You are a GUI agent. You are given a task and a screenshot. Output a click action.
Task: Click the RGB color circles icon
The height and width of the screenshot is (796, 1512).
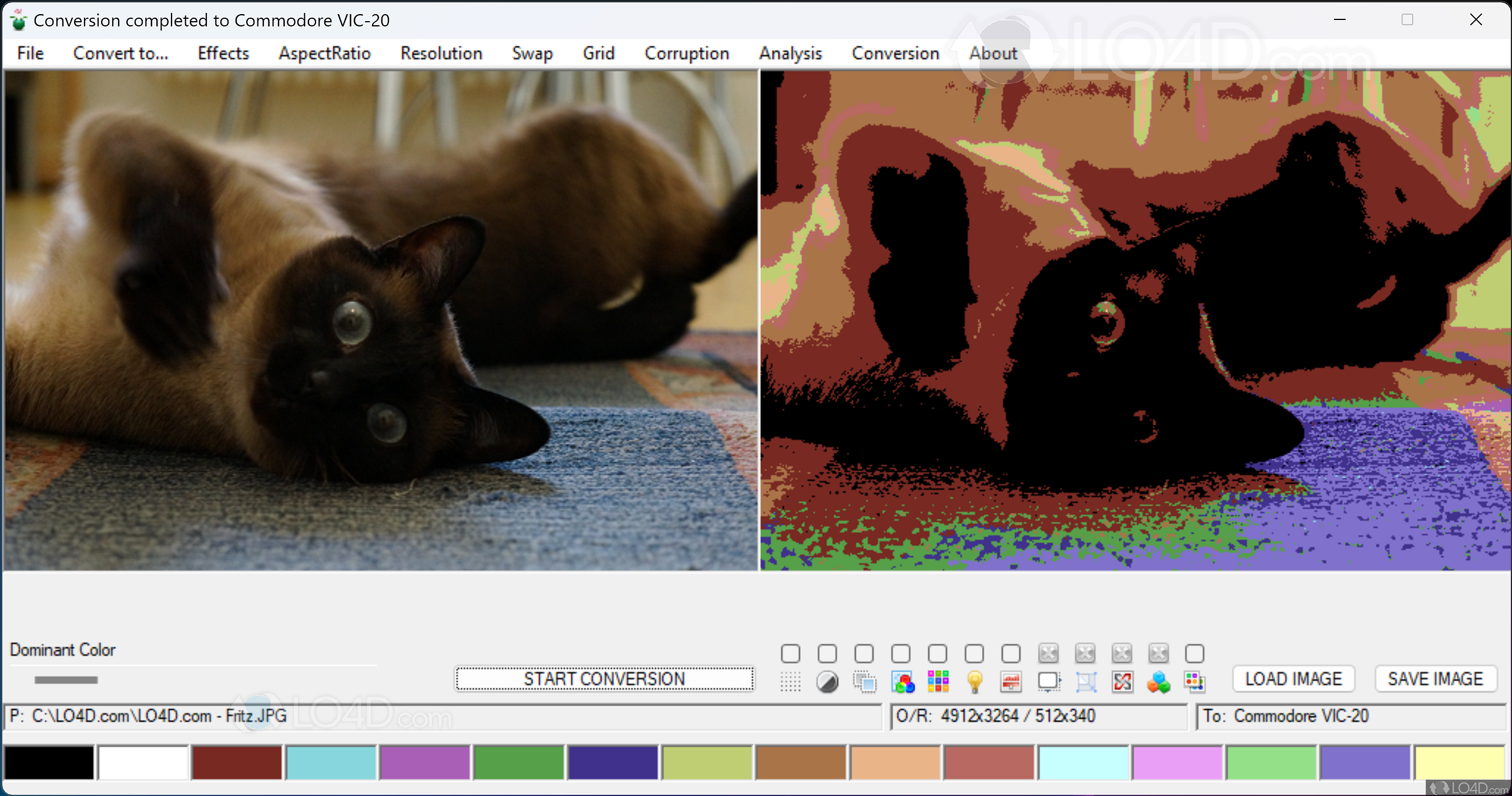pyautogui.click(x=902, y=681)
